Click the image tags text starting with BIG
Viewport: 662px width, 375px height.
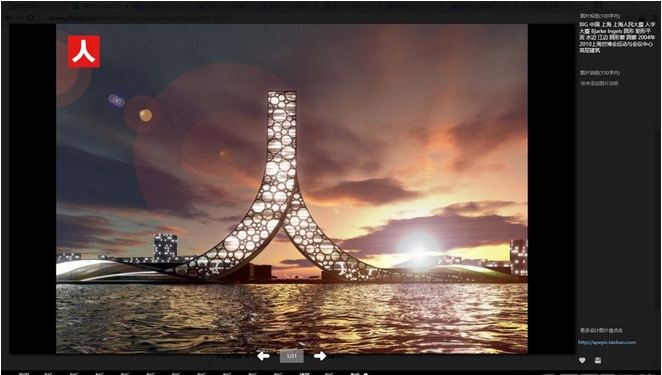(x=617, y=38)
